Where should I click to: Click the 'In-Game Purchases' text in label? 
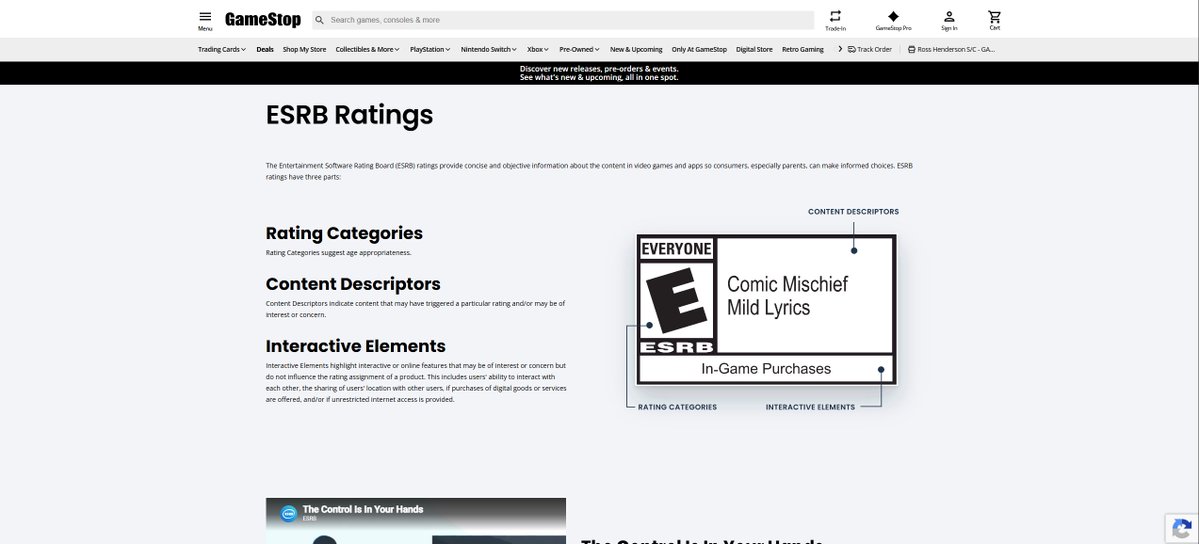[766, 369]
